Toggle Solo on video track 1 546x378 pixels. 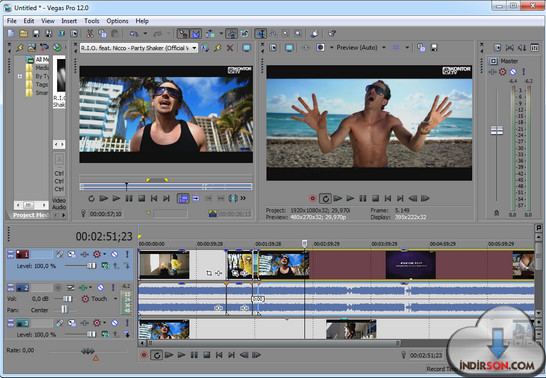point(127,254)
